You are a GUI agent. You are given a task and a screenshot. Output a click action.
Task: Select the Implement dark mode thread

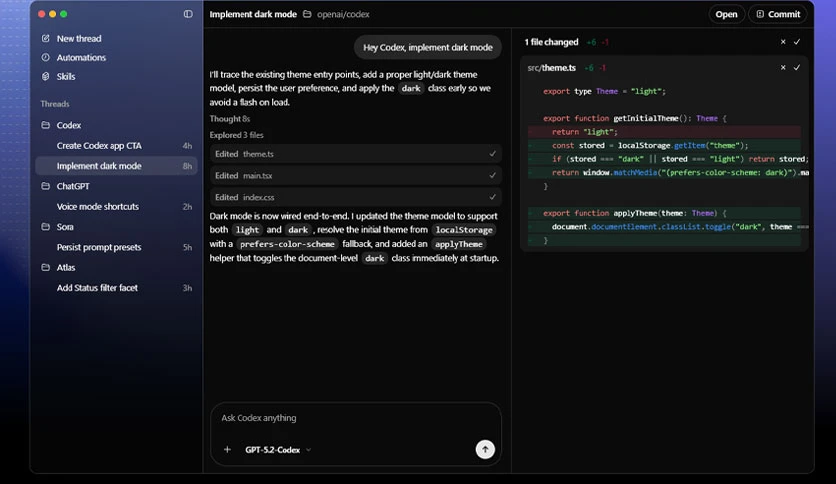pyautogui.click(x=116, y=166)
